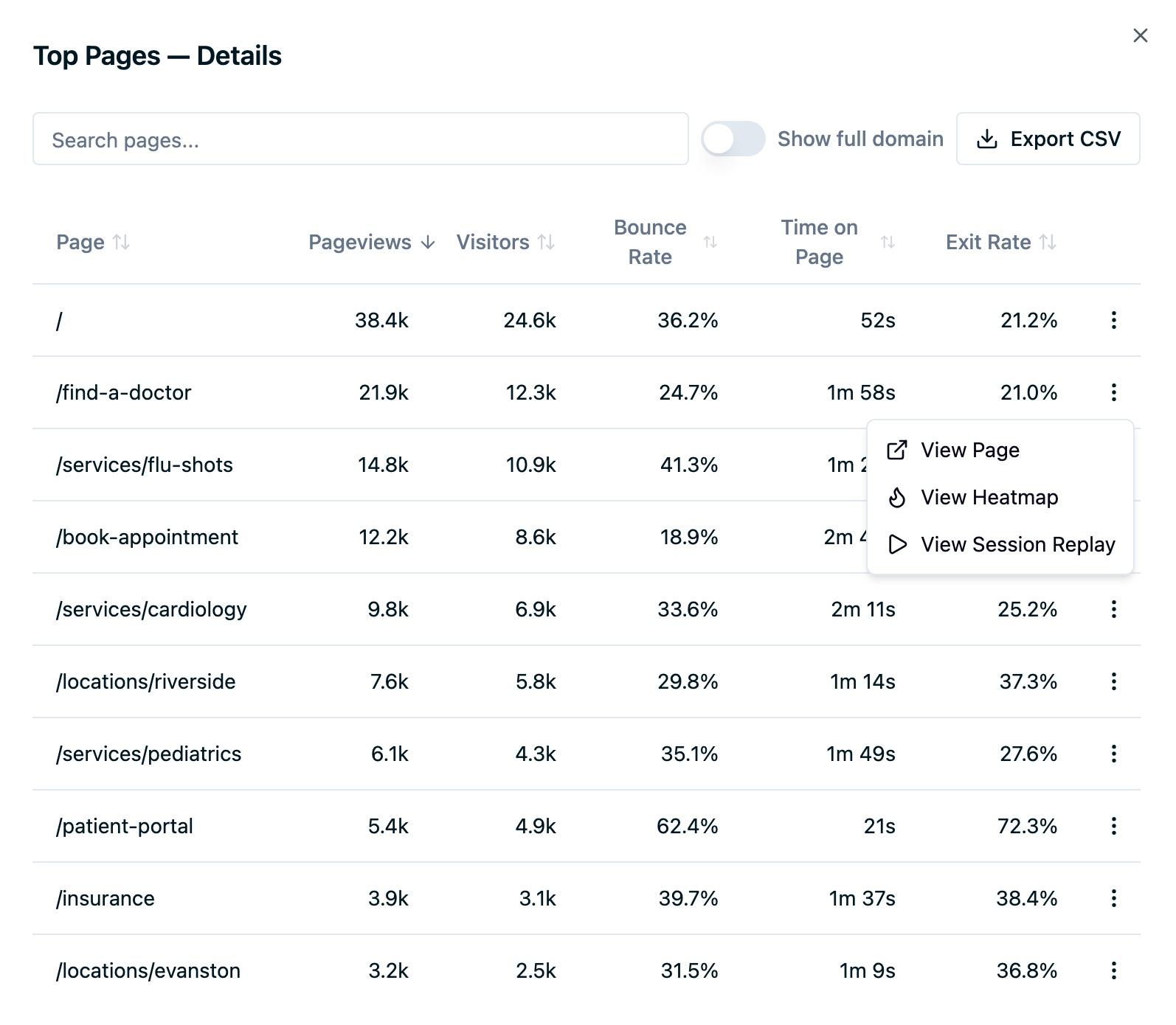Click the /patient-portal page path
The width and height of the screenshot is (1176, 1025).
click(125, 826)
